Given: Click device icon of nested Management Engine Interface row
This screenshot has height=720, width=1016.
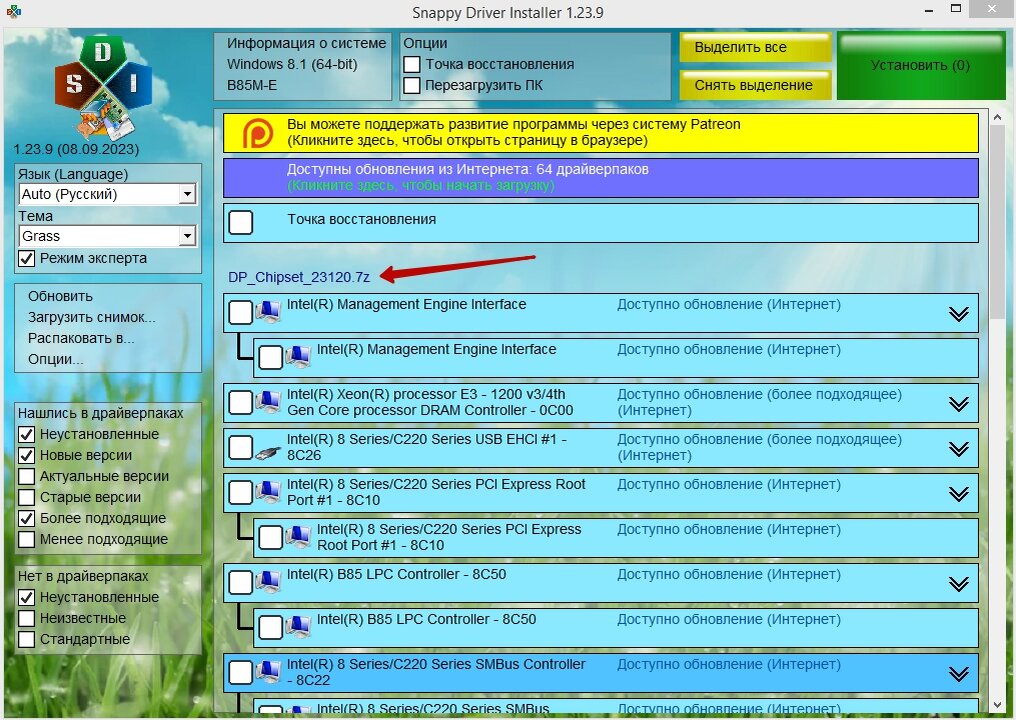Looking at the screenshot, I should pyautogui.click(x=298, y=357).
